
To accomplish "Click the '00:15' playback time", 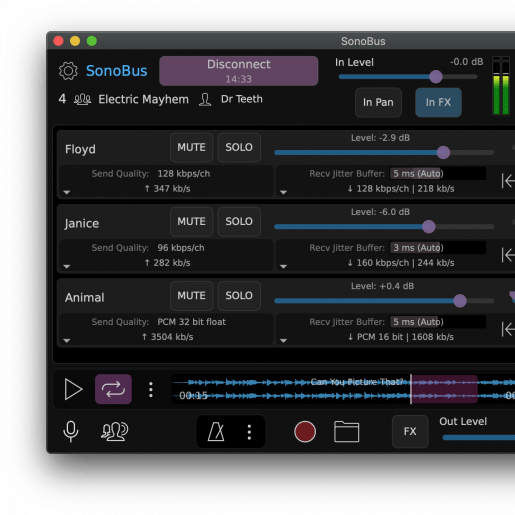I will [x=193, y=396].
